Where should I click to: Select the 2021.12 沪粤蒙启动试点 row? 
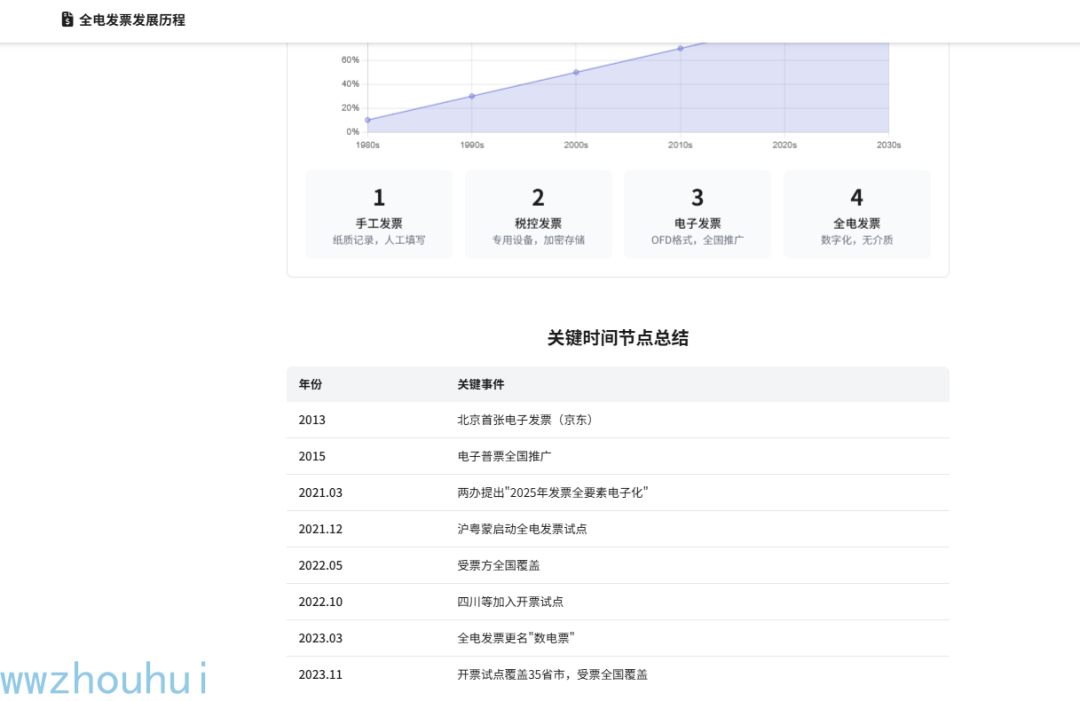618,530
